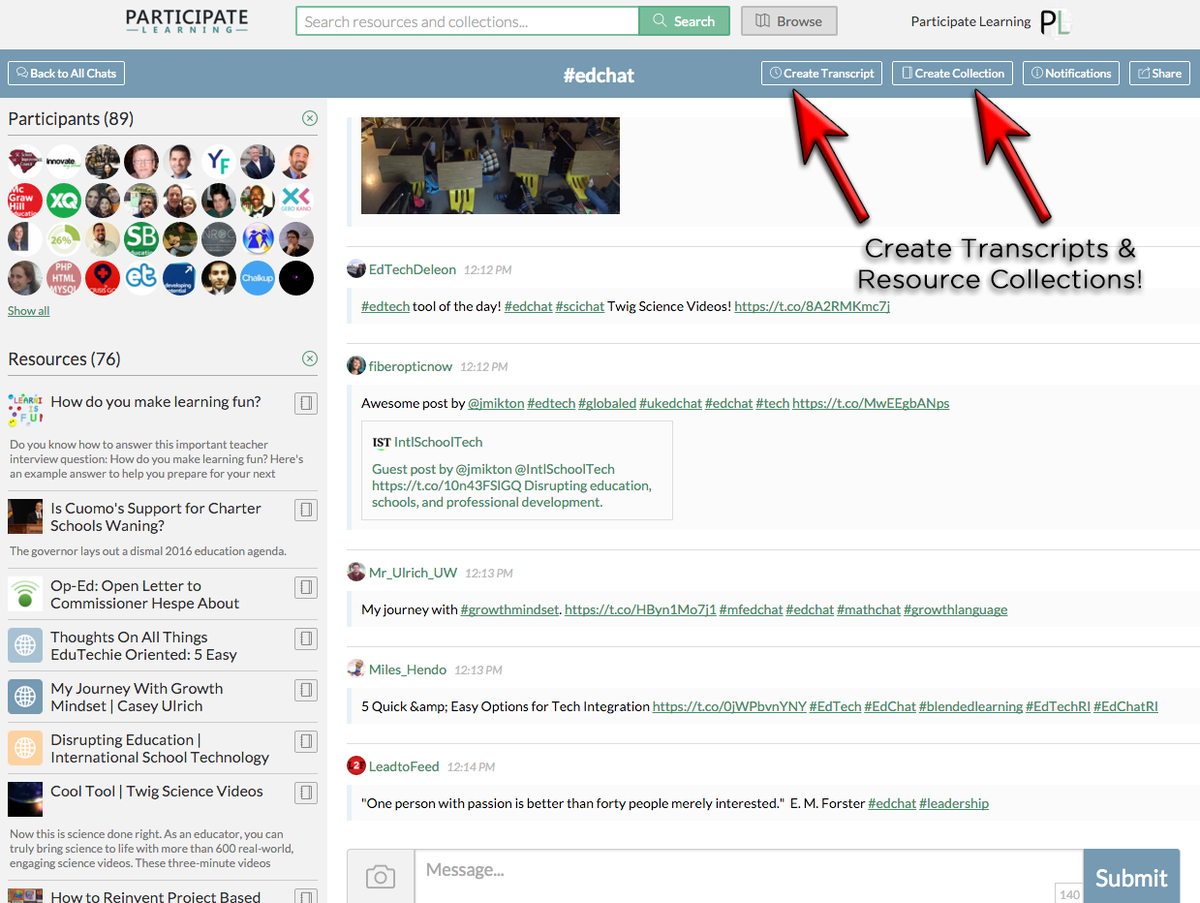The width and height of the screenshot is (1200, 903).
Task: Open the classroom photo thumbnail in chat
Action: pyautogui.click(x=490, y=165)
